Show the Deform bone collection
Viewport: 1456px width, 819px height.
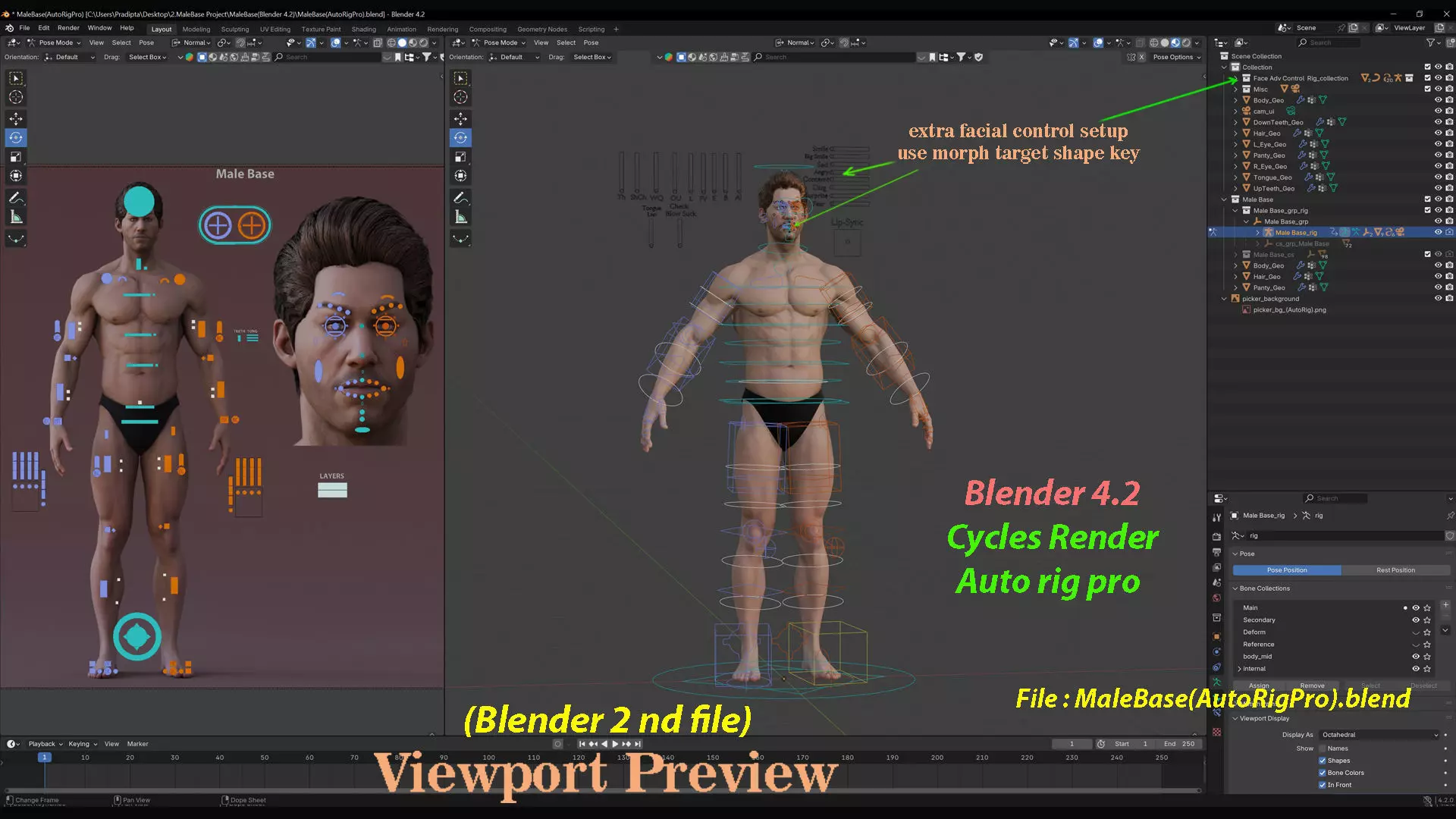1415,632
